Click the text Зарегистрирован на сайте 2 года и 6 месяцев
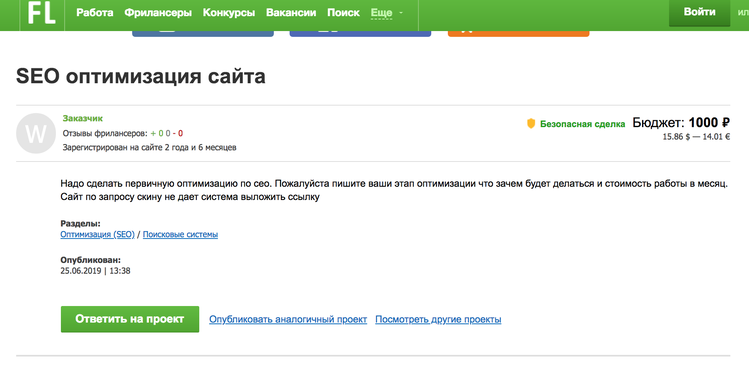749x376 pixels. [x=150, y=147]
